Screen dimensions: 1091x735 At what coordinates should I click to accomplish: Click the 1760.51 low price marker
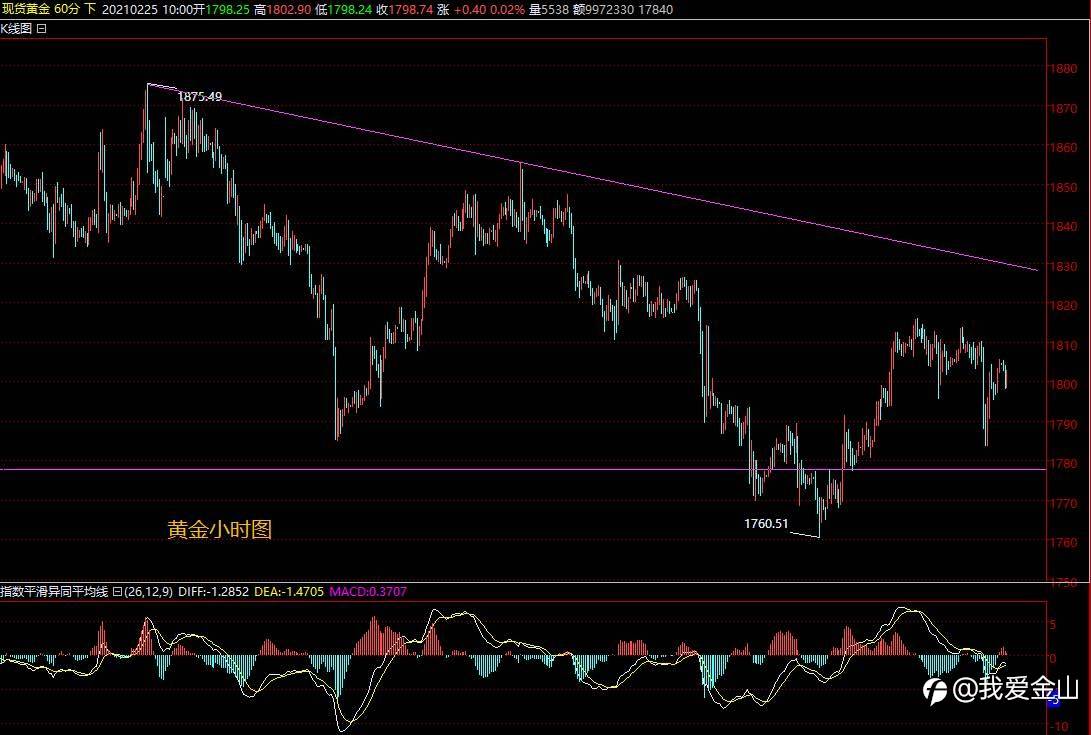766,523
